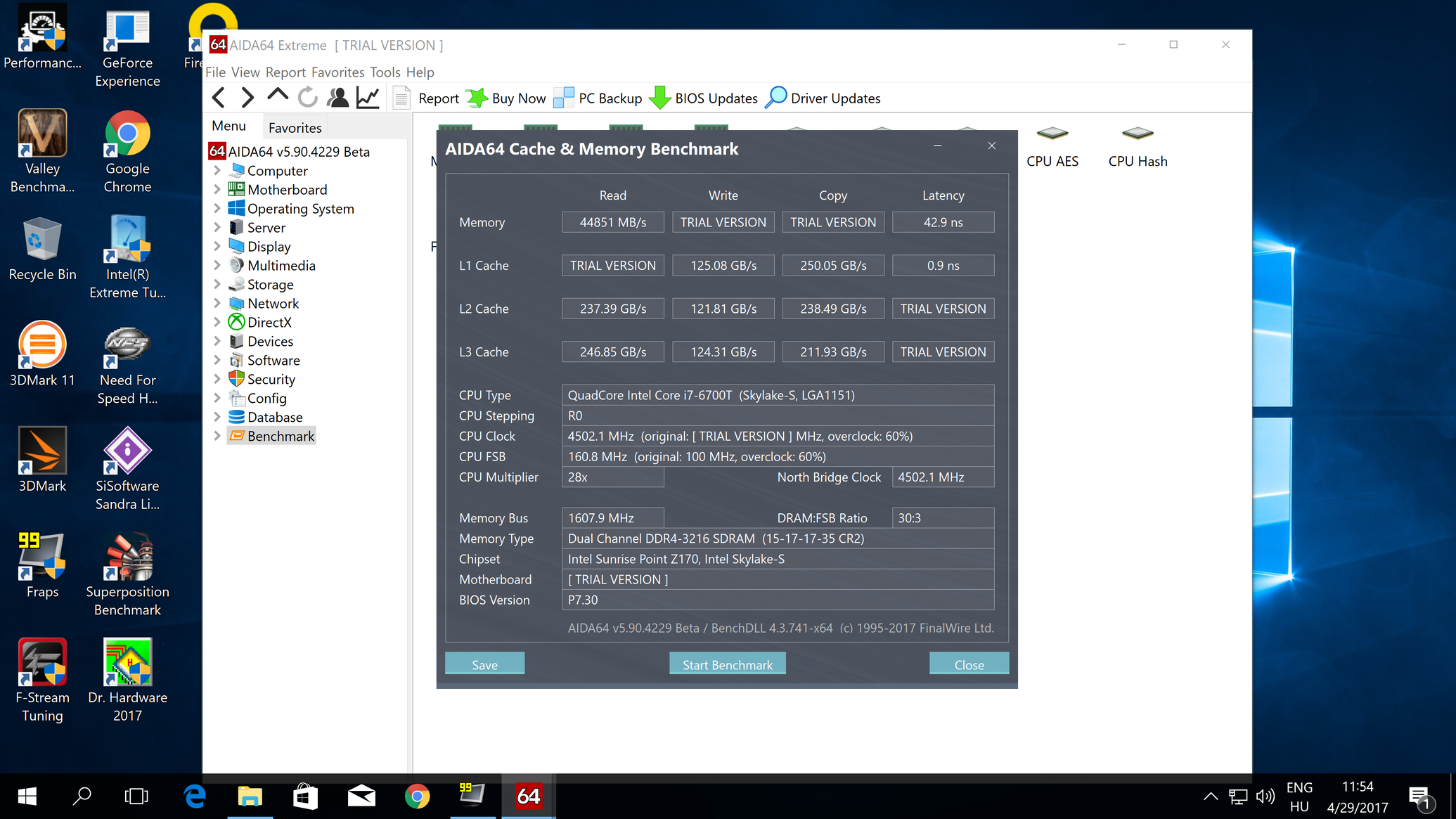Click the graph chart toolbar icon
1456x819 pixels.
[x=368, y=98]
